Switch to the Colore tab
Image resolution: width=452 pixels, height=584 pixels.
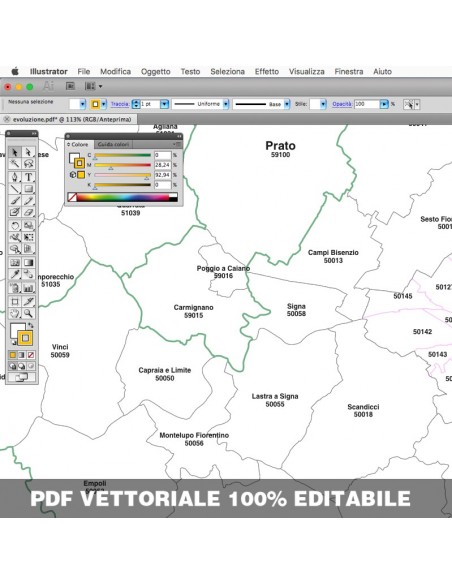[79, 145]
